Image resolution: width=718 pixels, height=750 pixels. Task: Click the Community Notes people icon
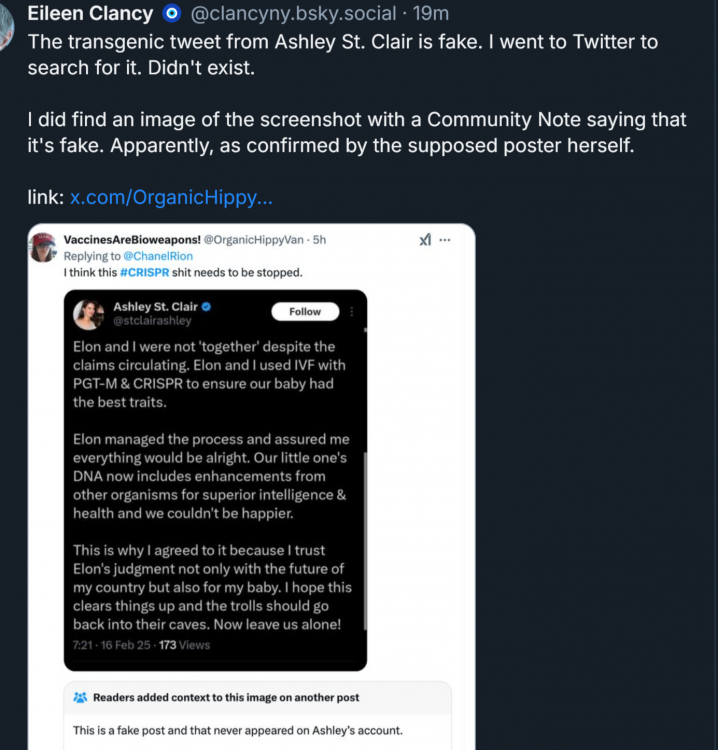click(80, 697)
